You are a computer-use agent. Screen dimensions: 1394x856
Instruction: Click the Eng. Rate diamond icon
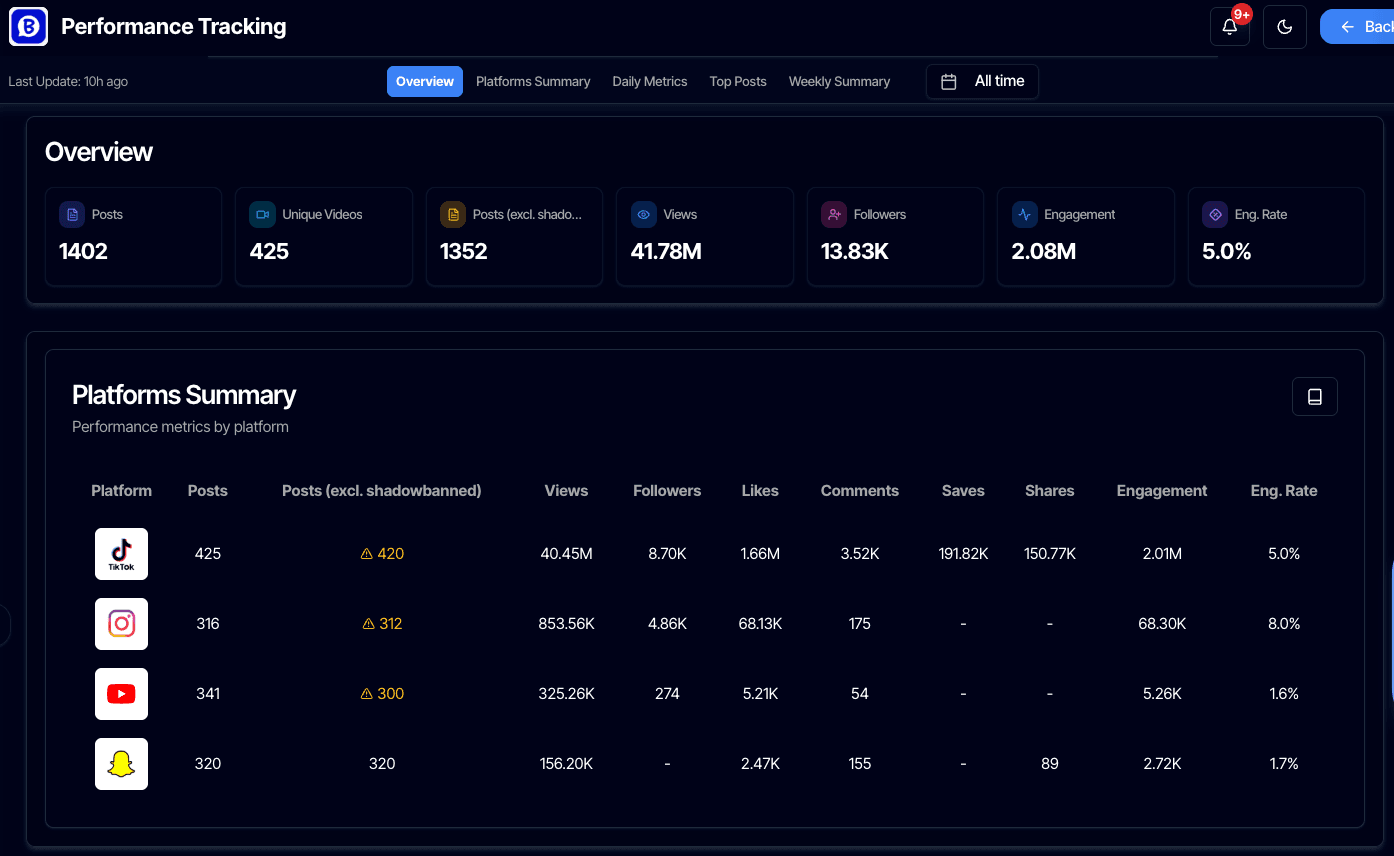1215,214
